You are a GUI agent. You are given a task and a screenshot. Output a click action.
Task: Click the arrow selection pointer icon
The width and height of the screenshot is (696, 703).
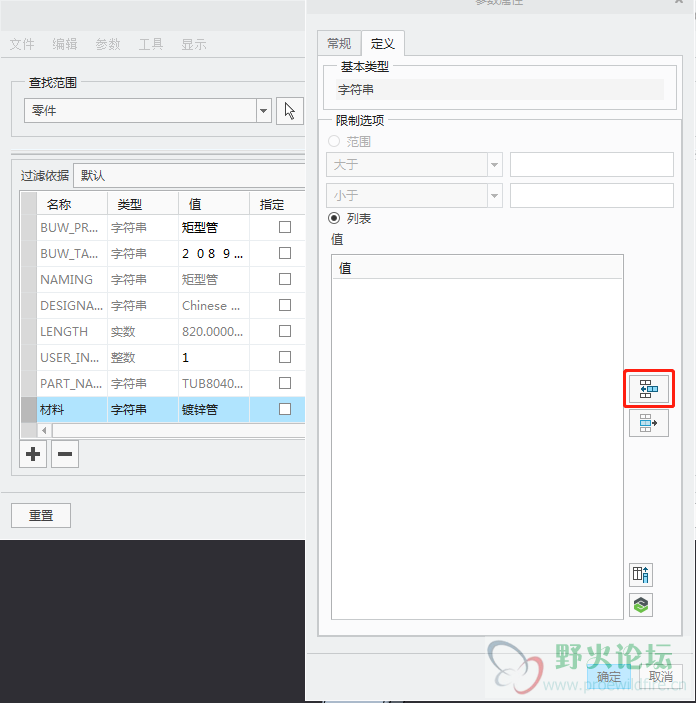290,111
